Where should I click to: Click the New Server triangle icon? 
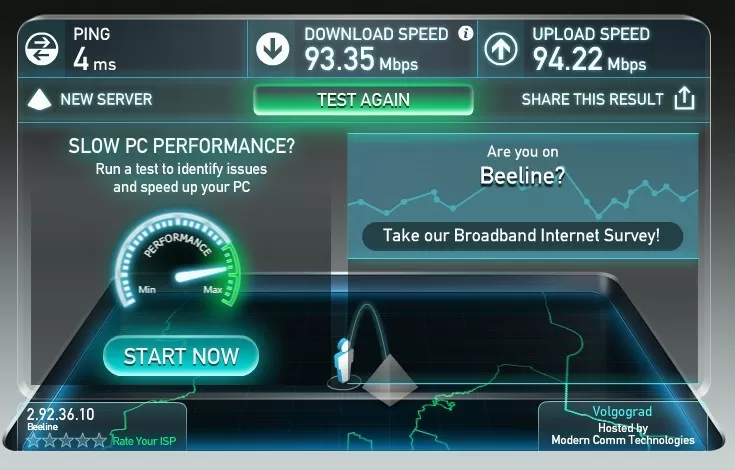[39, 99]
